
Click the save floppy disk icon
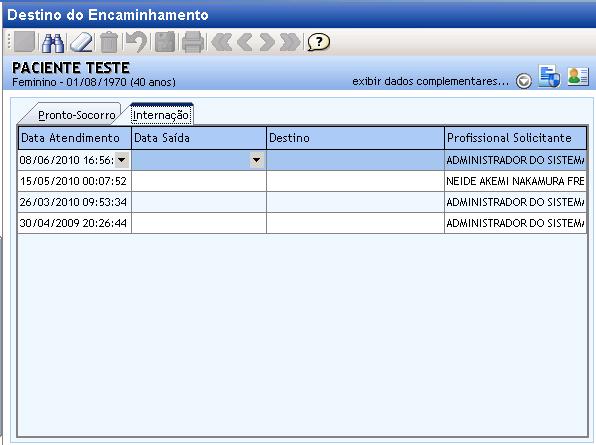165,42
